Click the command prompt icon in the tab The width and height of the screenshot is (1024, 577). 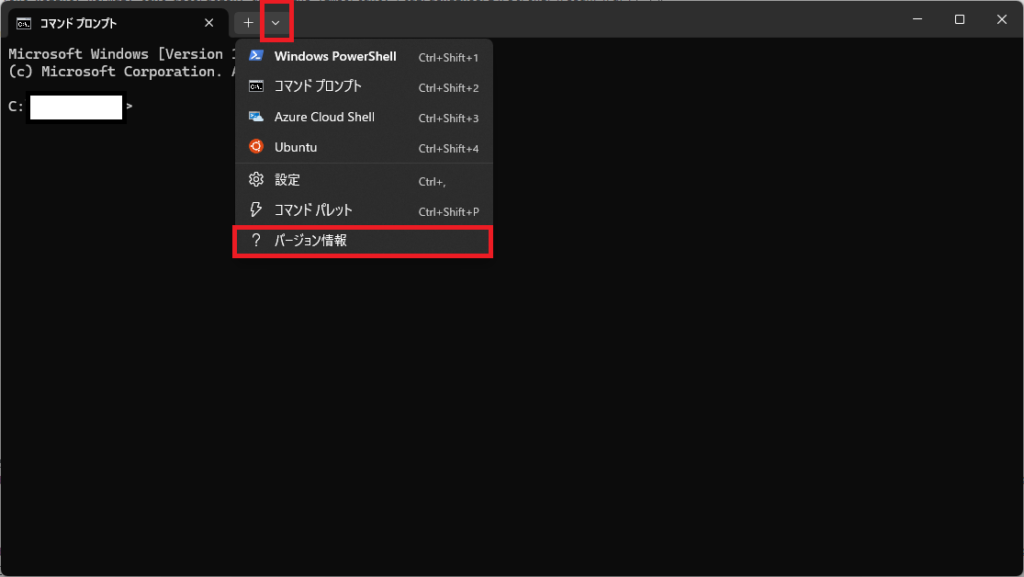(24, 23)
